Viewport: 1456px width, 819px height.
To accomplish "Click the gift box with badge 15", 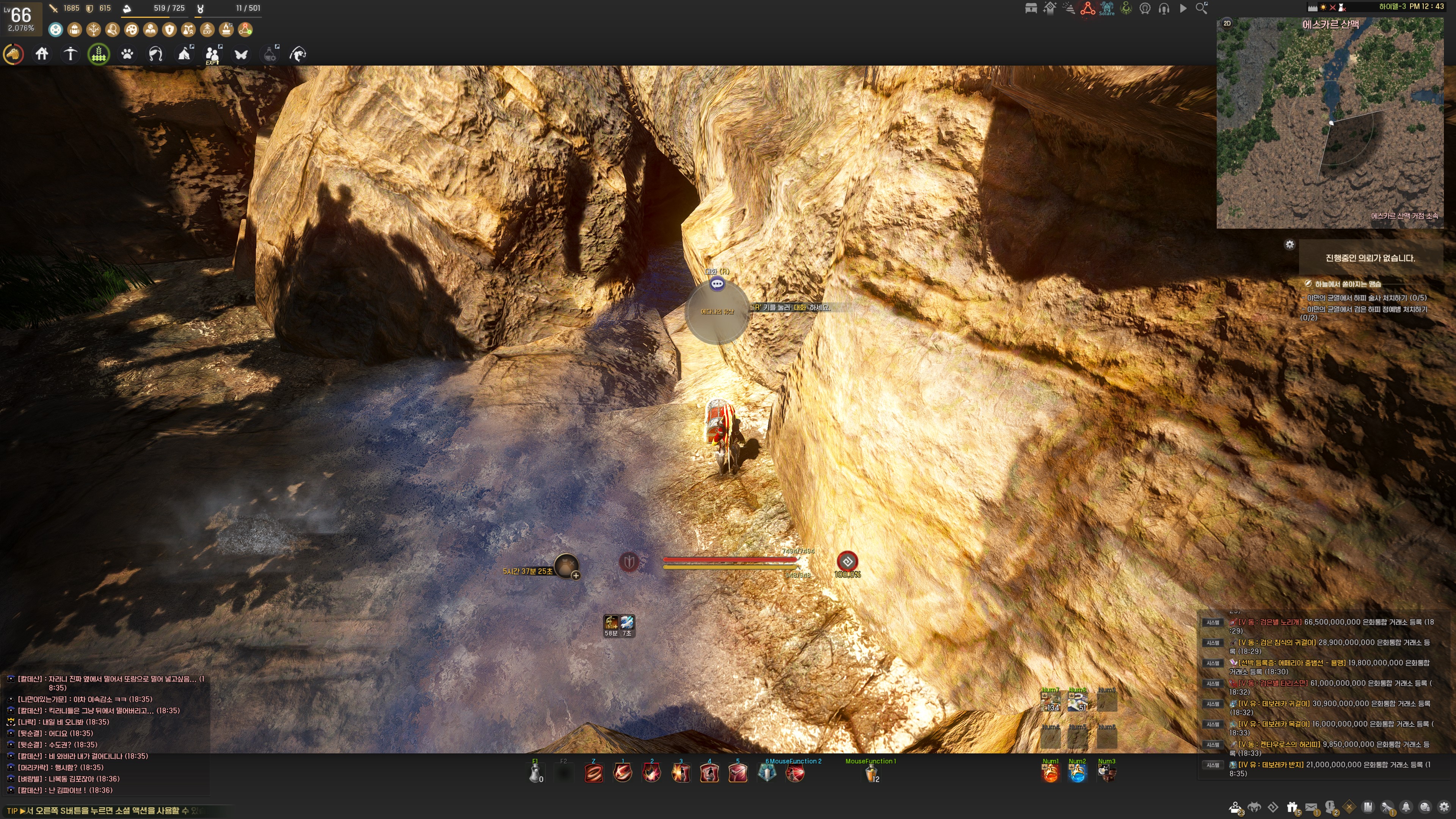I will (1292, 807).
